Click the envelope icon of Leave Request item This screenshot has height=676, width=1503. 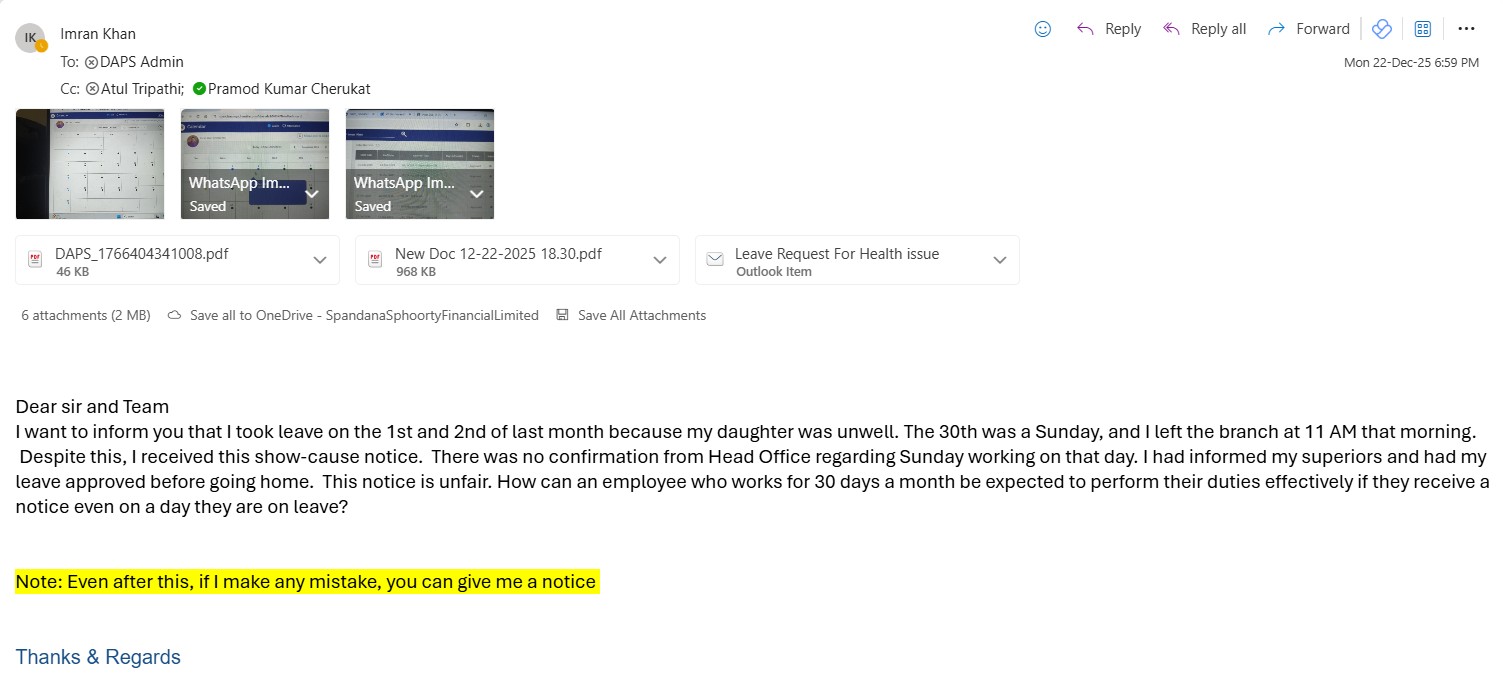[x=715, y=260]
